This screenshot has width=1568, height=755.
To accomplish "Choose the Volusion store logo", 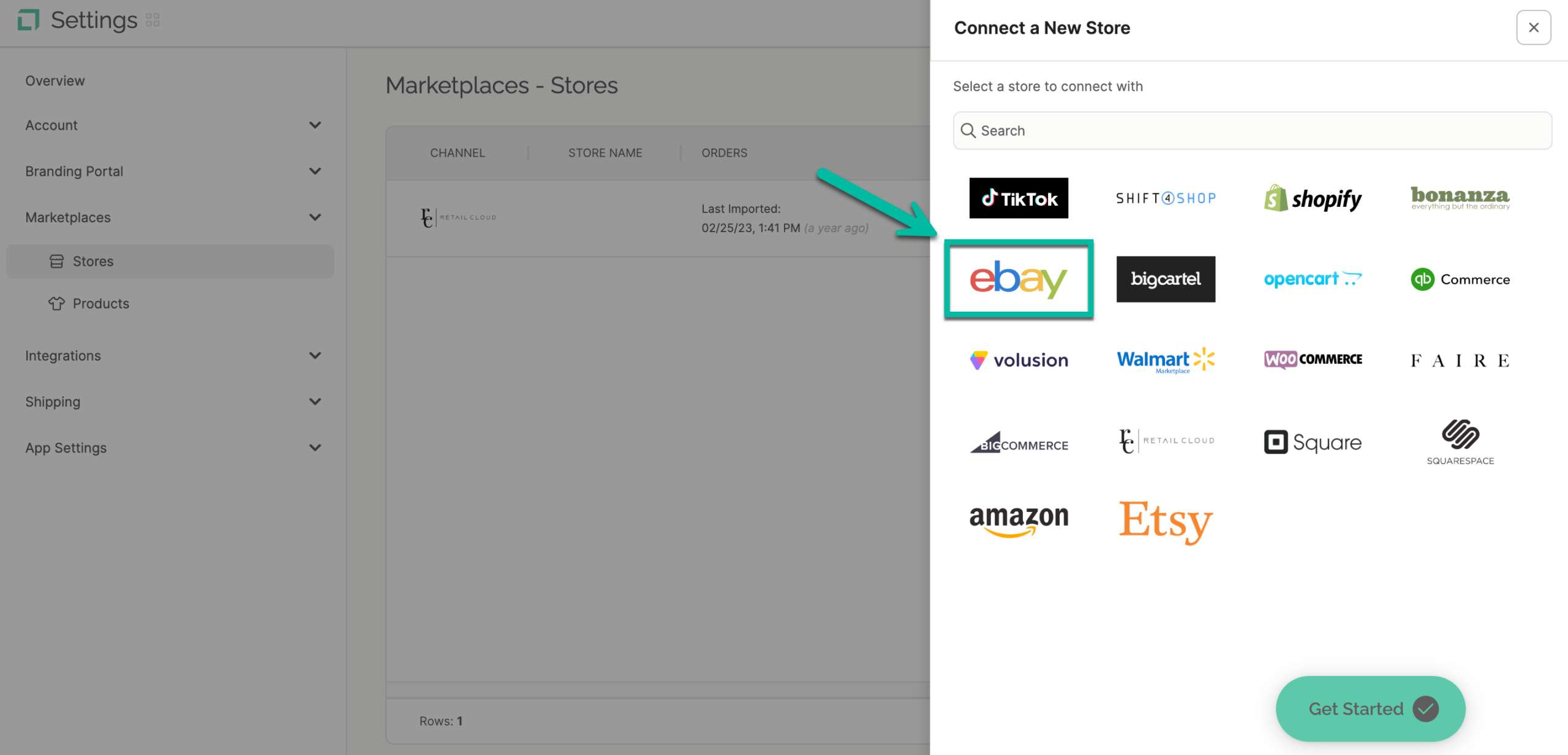I will pyautogui.click(x=1019, y=360).
